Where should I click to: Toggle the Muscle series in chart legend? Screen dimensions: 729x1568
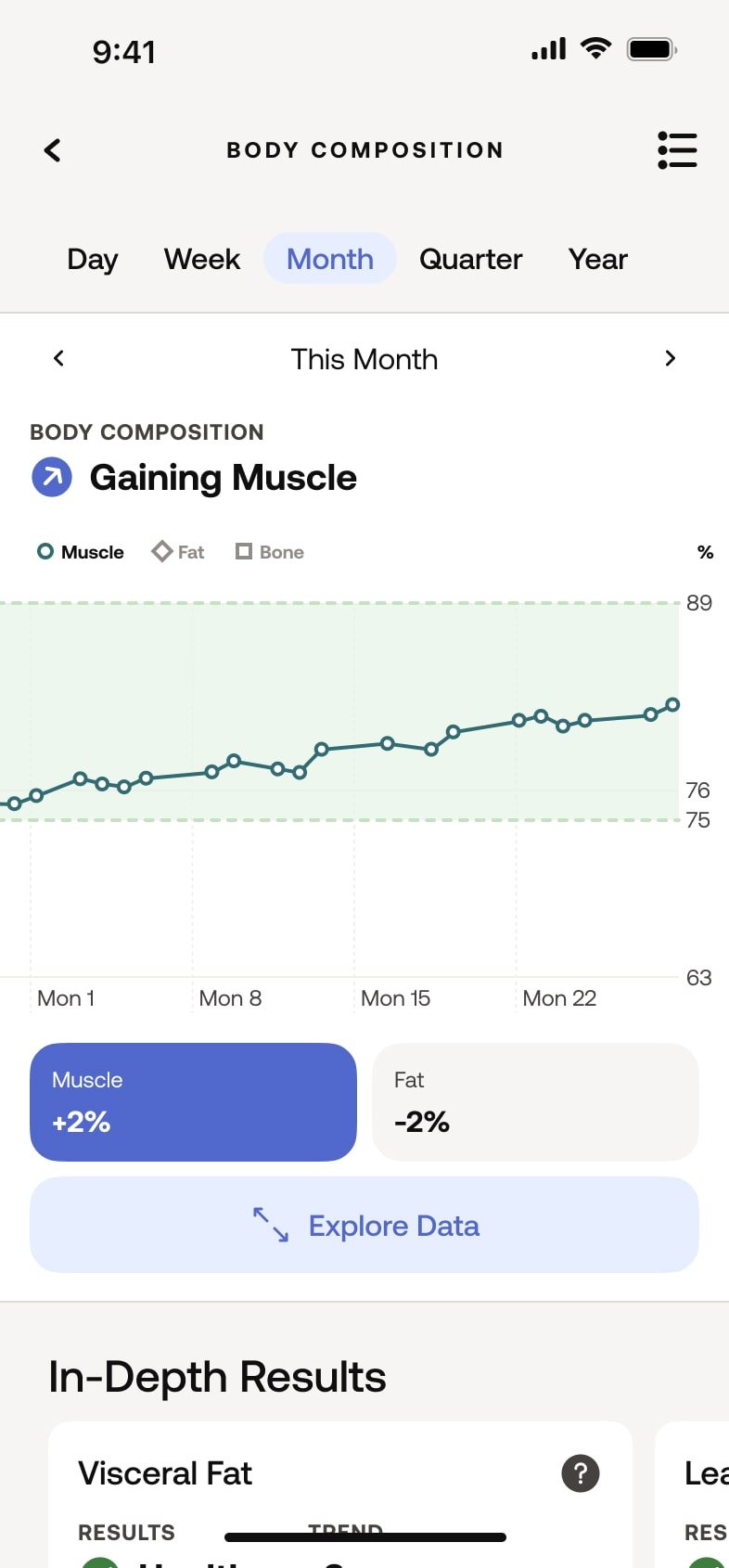pyautogui.click(x=81, y=552)
